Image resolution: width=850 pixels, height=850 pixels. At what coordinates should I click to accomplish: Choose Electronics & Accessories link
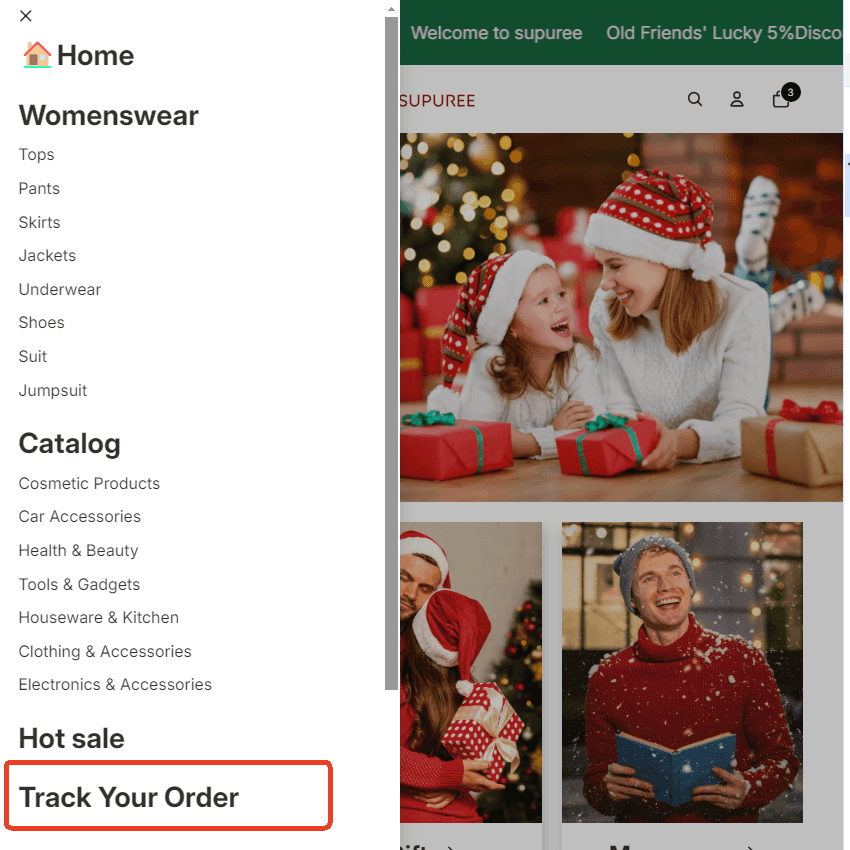point(115,685)
